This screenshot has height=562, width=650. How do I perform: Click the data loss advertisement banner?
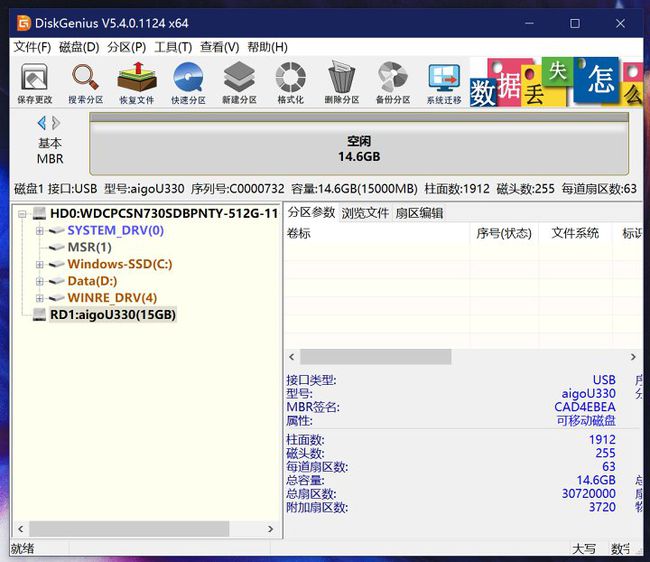pyautogui.click(x=556, y=82)
